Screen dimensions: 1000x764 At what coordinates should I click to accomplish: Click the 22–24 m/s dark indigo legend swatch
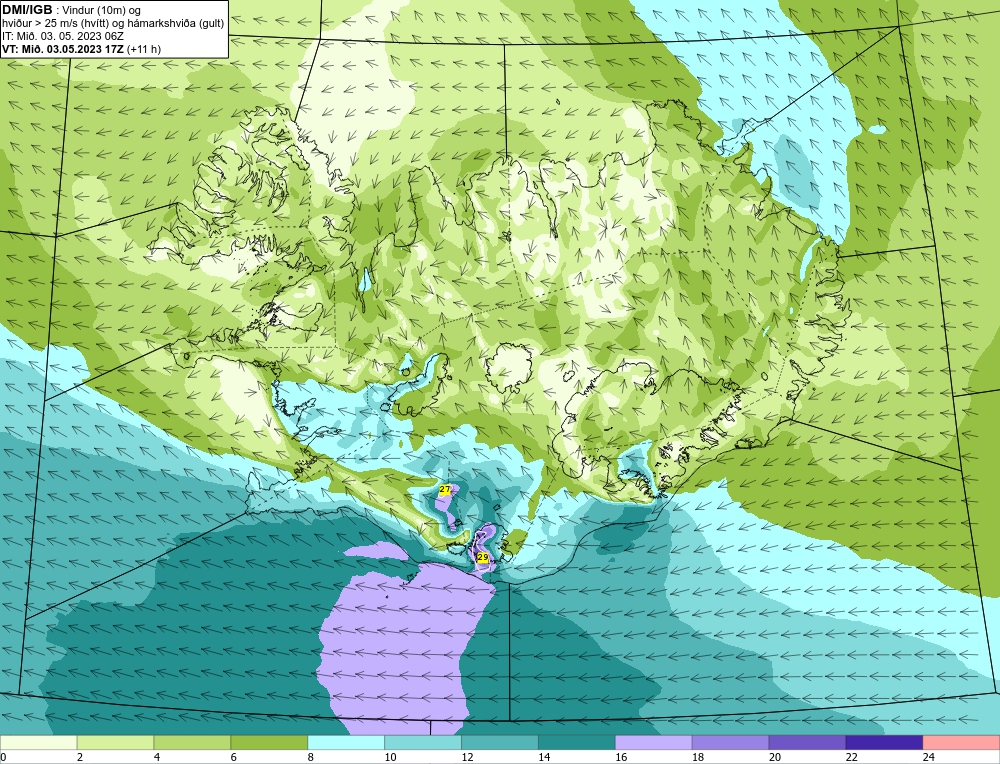[884, 743]
